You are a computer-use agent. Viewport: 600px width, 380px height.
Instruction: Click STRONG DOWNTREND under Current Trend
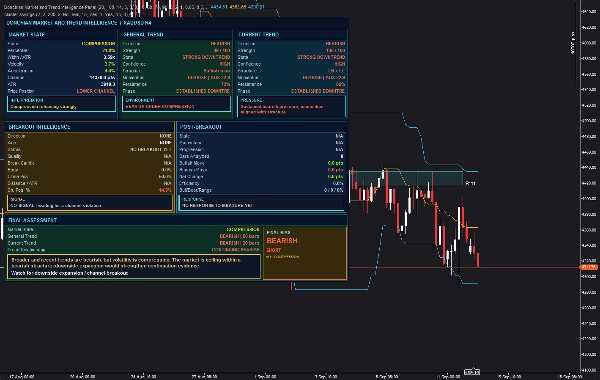(x=321, y=57)
